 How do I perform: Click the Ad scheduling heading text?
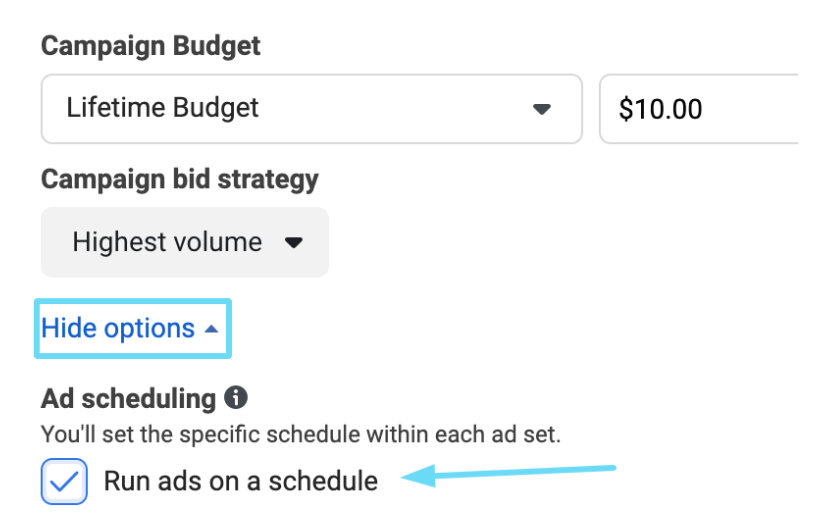[x=128, y=398]
